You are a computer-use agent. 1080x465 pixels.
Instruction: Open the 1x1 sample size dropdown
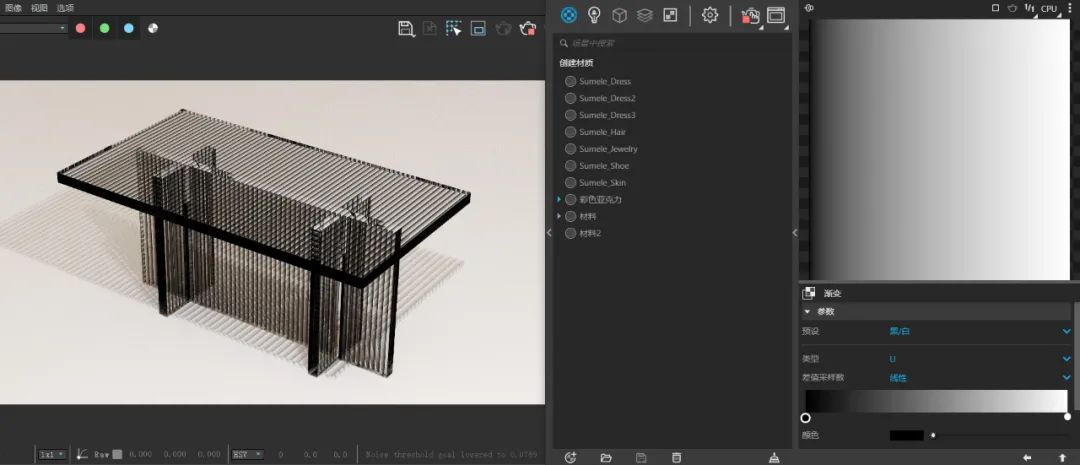tap(52, 454)
